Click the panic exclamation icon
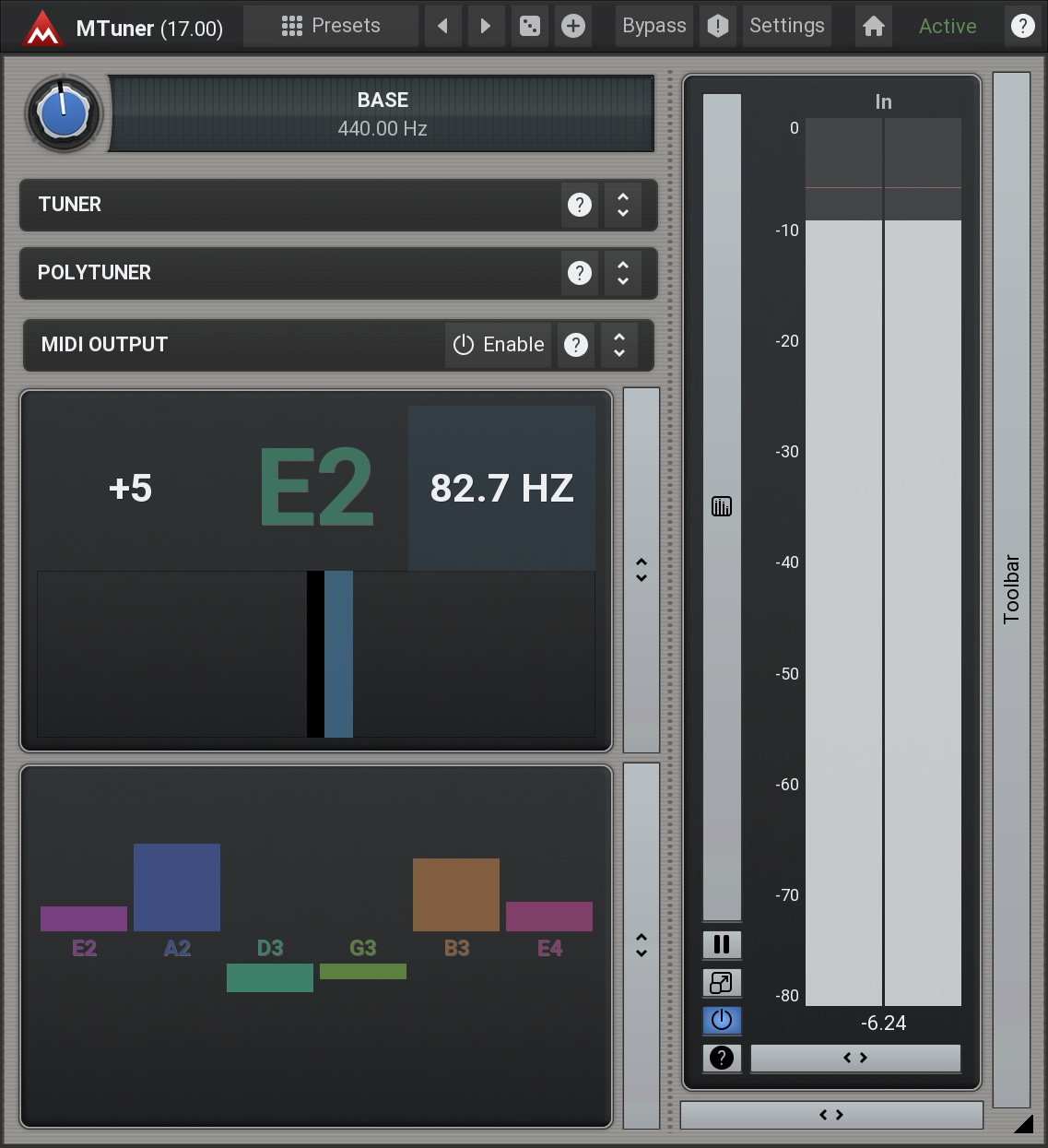 tap(718, 26)
